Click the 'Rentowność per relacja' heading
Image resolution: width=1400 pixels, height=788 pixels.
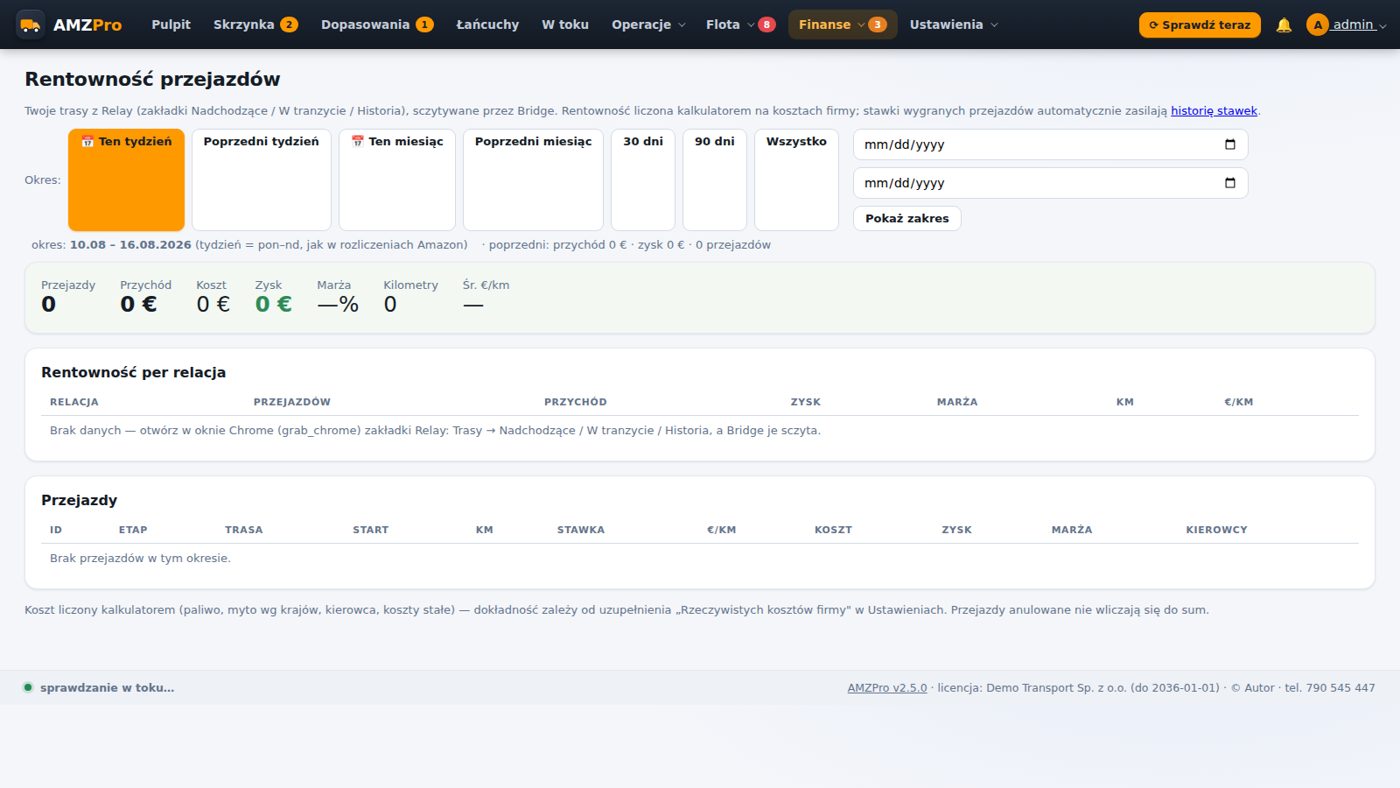[x=133, y=372]
